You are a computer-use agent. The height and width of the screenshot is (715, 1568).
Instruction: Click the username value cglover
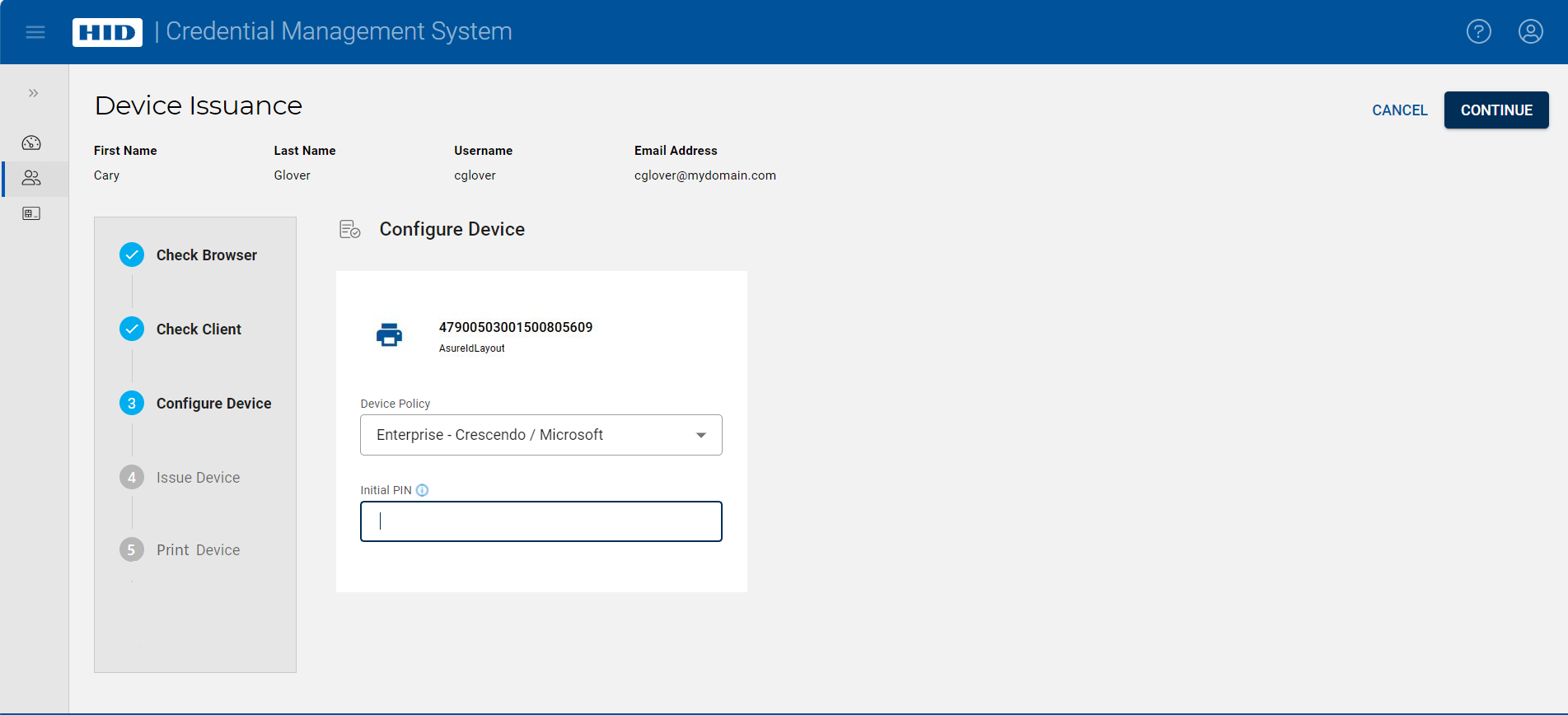pyautogui.click(x=475, y=175)
